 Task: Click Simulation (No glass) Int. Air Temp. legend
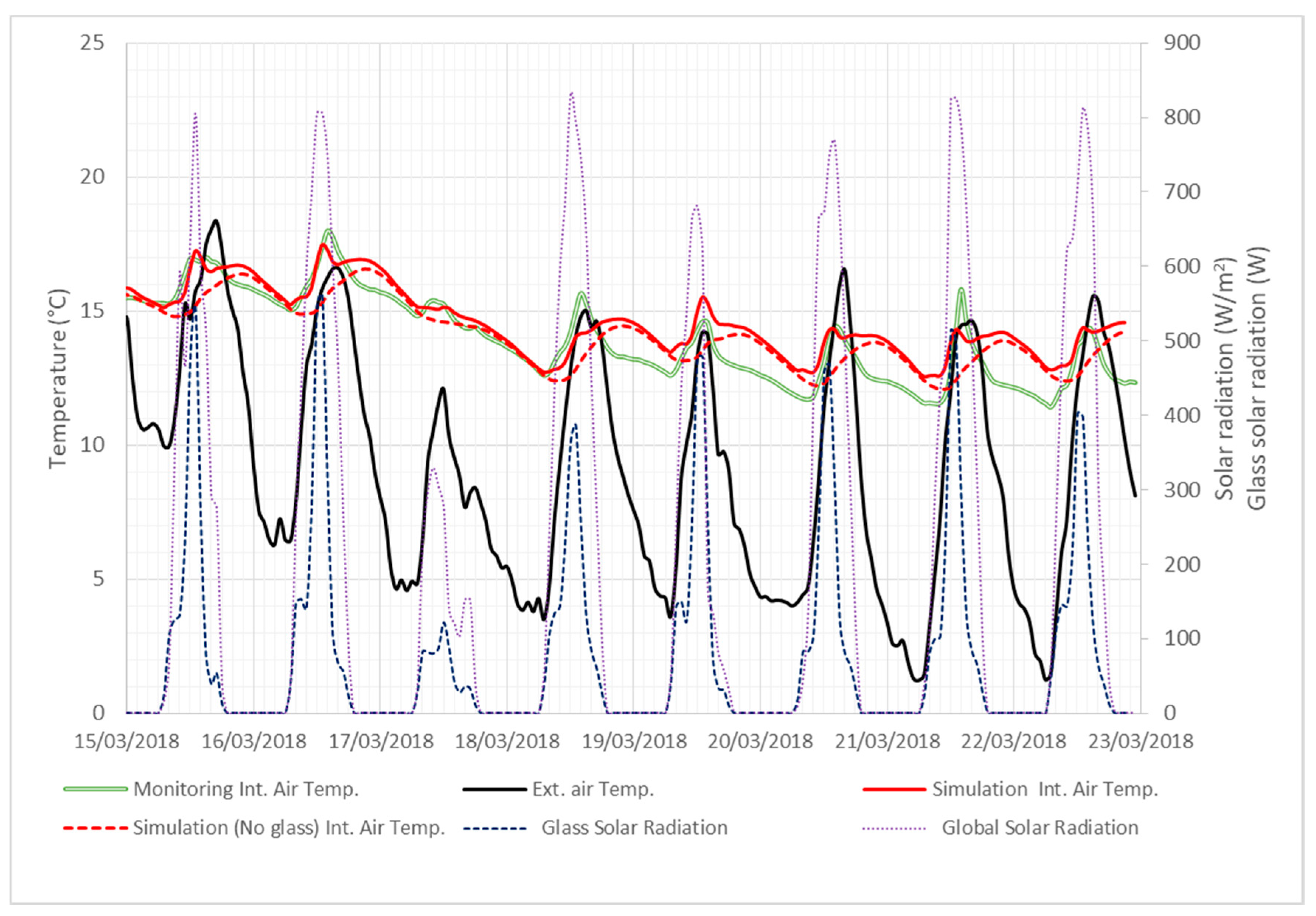289,828
